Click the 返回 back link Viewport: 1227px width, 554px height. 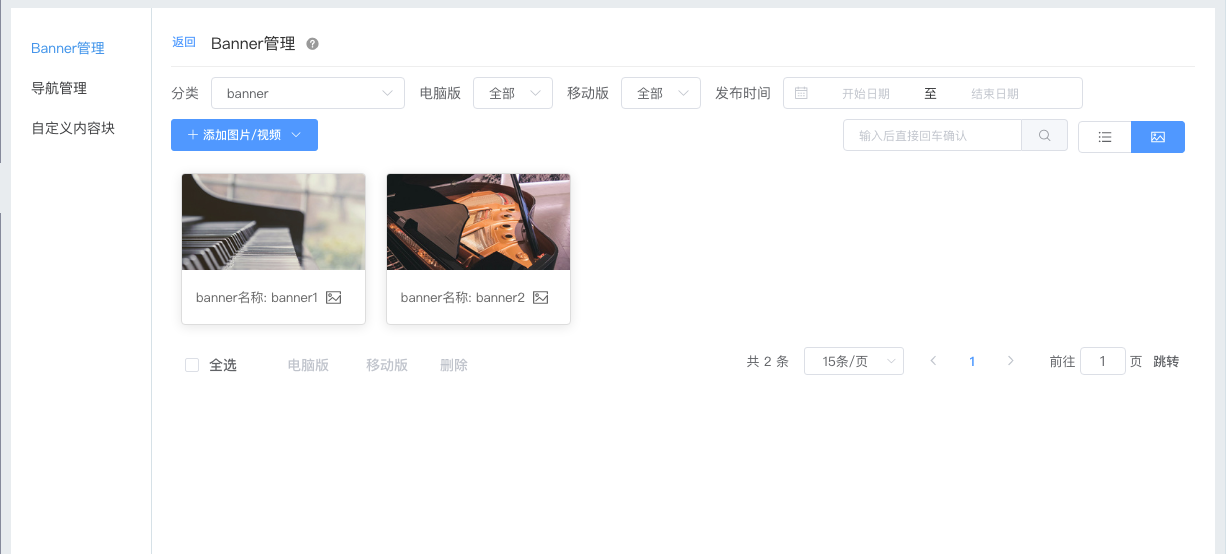(x=184, y=42)
